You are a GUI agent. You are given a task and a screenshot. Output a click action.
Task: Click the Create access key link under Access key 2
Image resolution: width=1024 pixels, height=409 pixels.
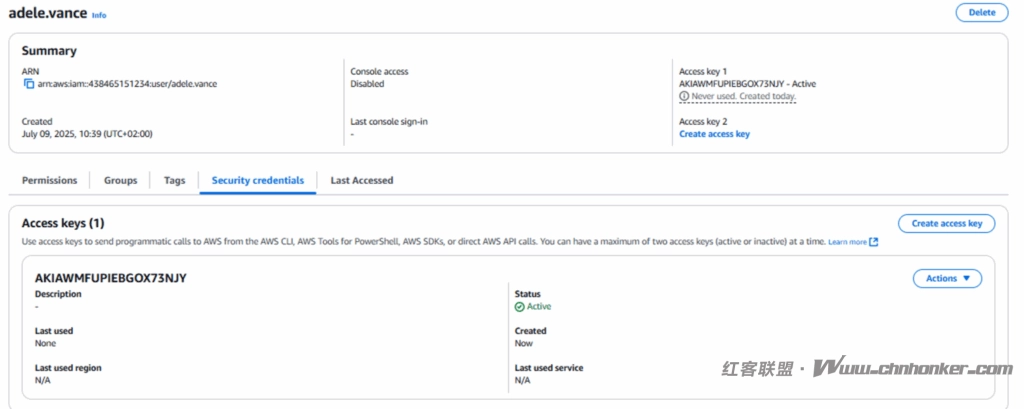[x=714, y=134]
